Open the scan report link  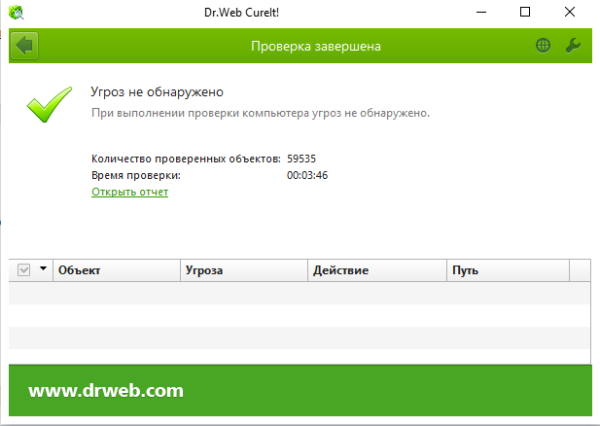pyautogui.click(x=130, y=192)
